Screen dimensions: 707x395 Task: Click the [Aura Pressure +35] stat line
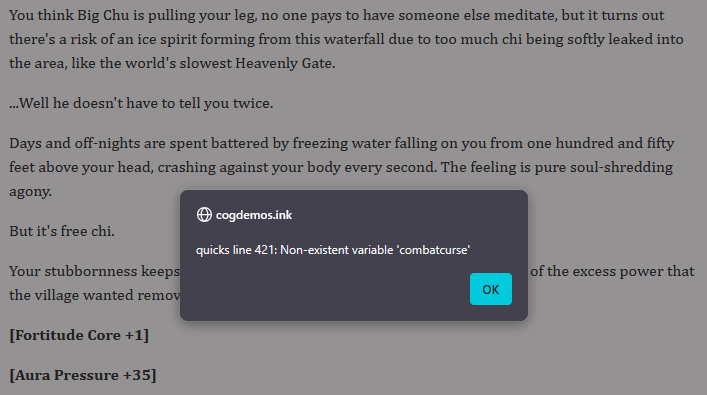click(x=83, y=375)
